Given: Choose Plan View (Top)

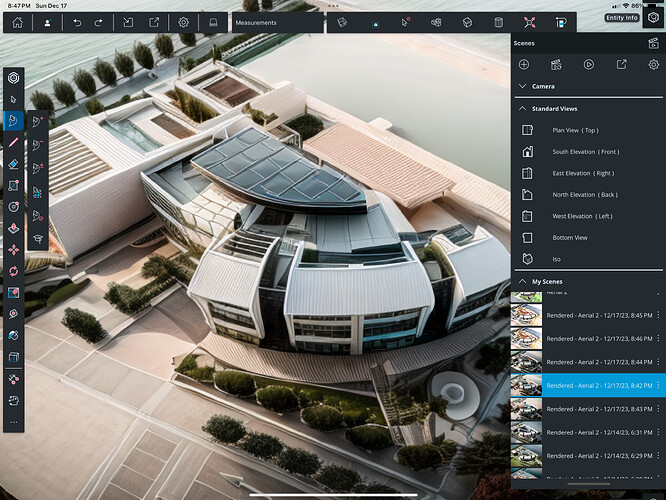Looking at the screenshot, I should point(575,130).
